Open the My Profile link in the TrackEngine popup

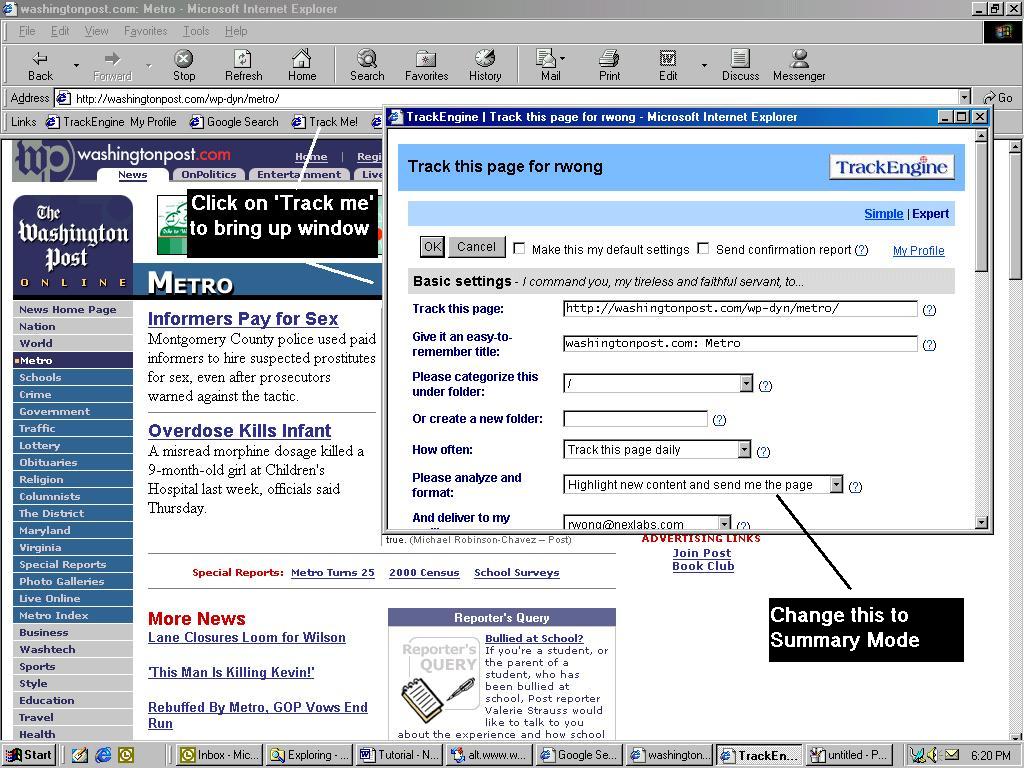(x=918, y=251)
